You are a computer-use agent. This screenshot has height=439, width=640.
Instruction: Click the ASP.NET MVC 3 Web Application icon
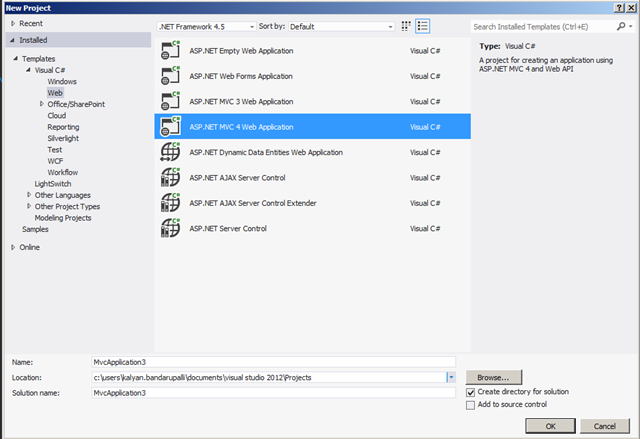pyautogui.click(x=170, y=101)
